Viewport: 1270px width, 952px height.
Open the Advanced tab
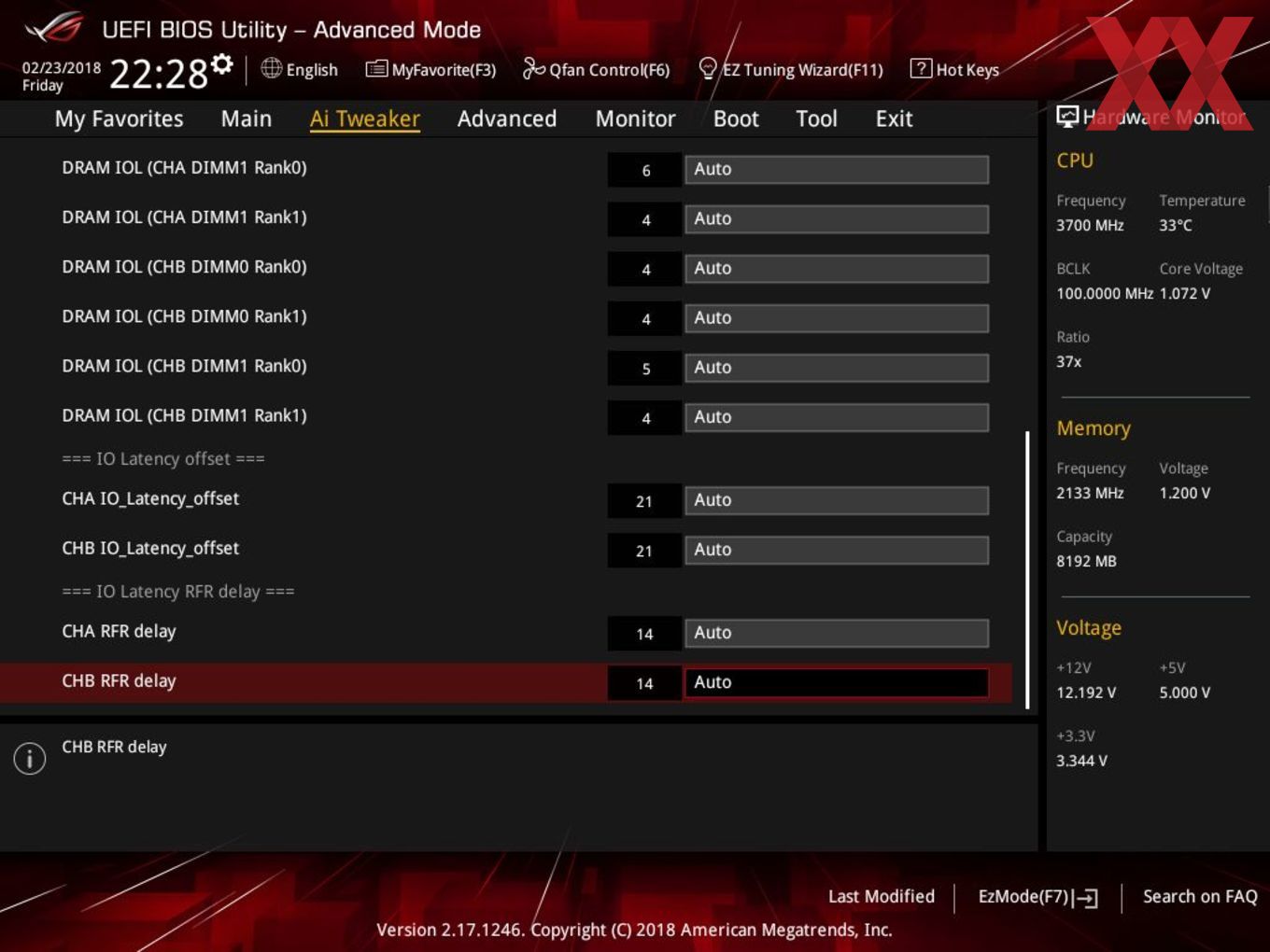pos(507,119)
